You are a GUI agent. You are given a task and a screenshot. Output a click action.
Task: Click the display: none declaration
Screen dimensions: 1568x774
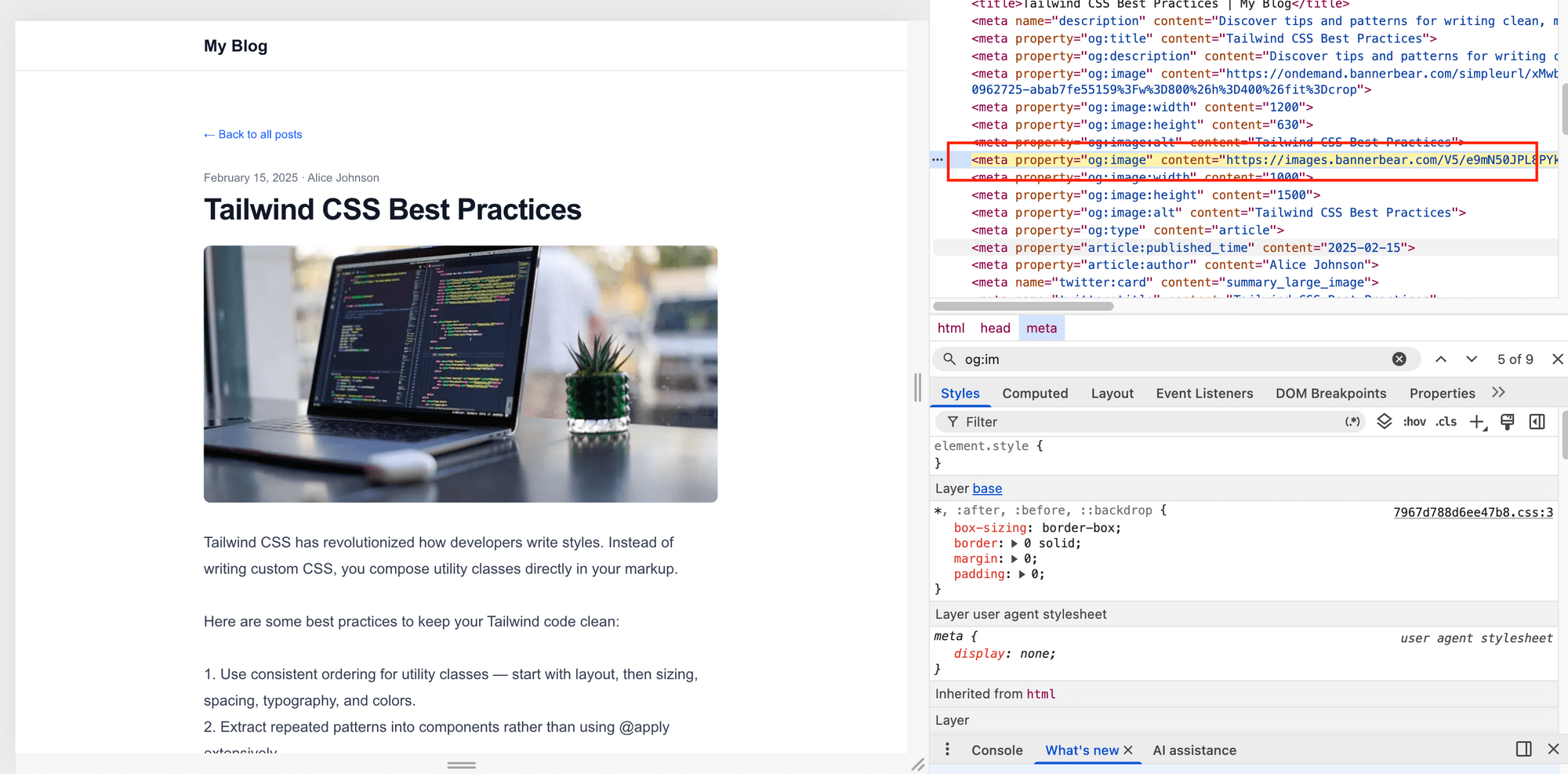pyautogui.click(x=1004, y=654)
